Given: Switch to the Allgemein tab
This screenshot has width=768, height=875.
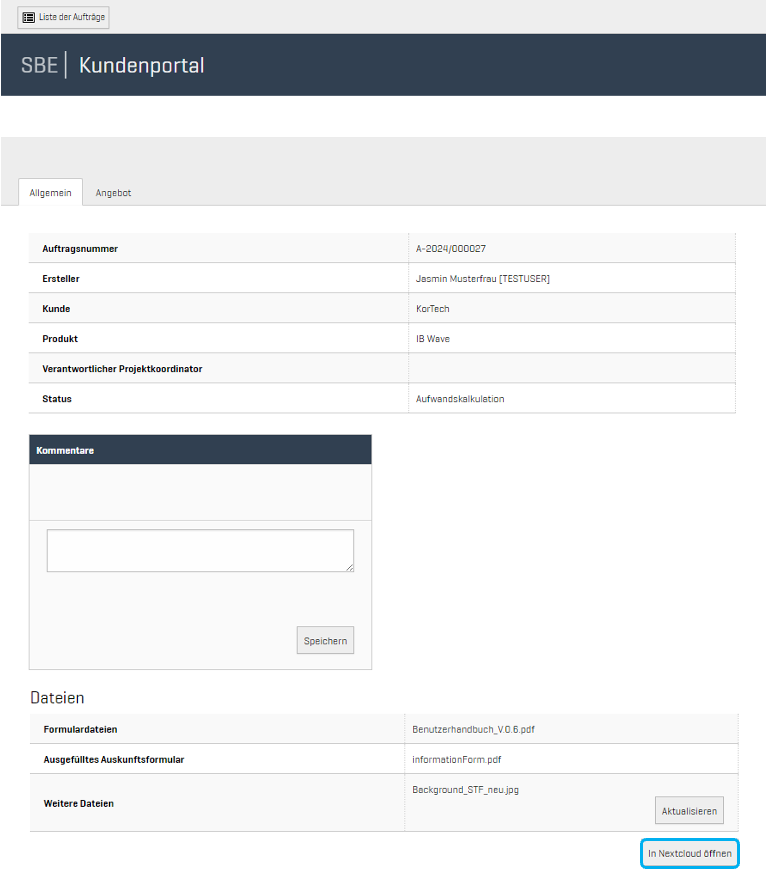Looking at the screenshot, I should click(50, 193).
